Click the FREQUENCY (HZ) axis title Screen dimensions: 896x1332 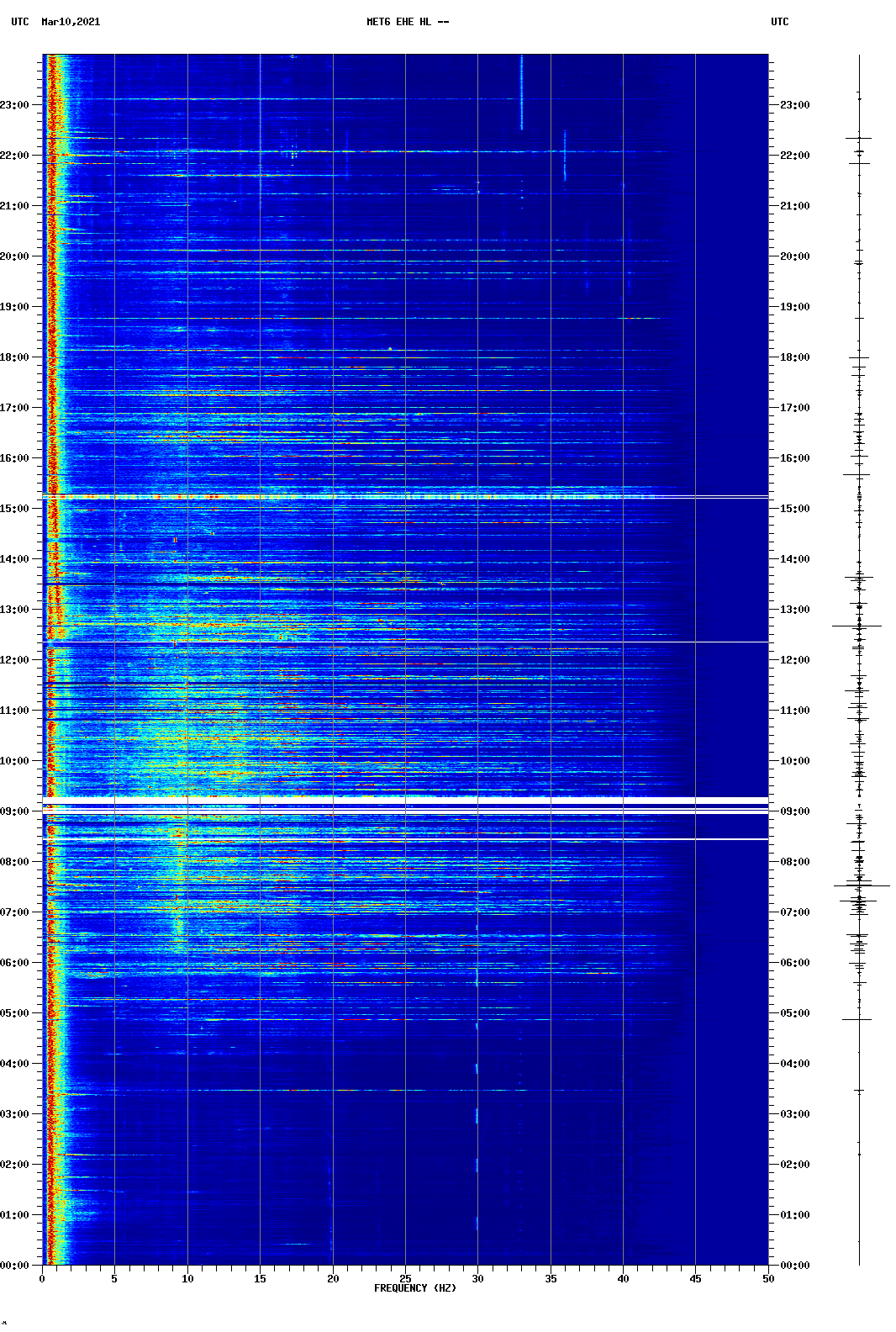click(414, 1288)
